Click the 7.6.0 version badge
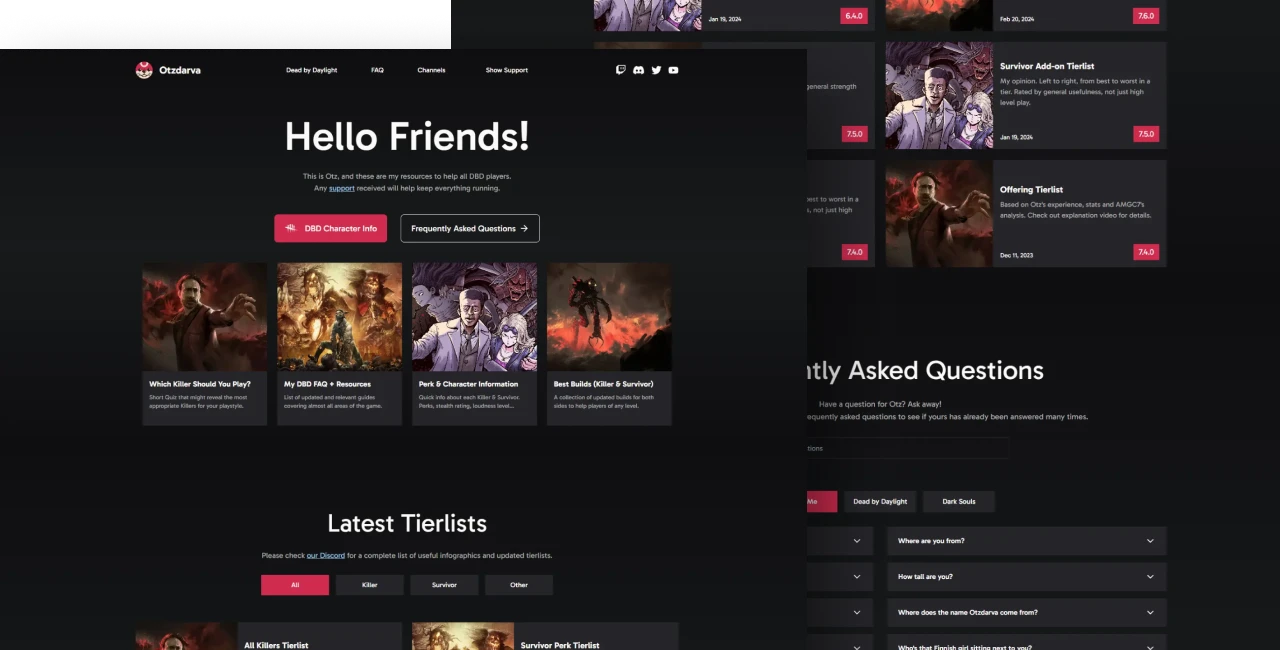Screen dimensions: 1280x650 (x=1145, y=16)
